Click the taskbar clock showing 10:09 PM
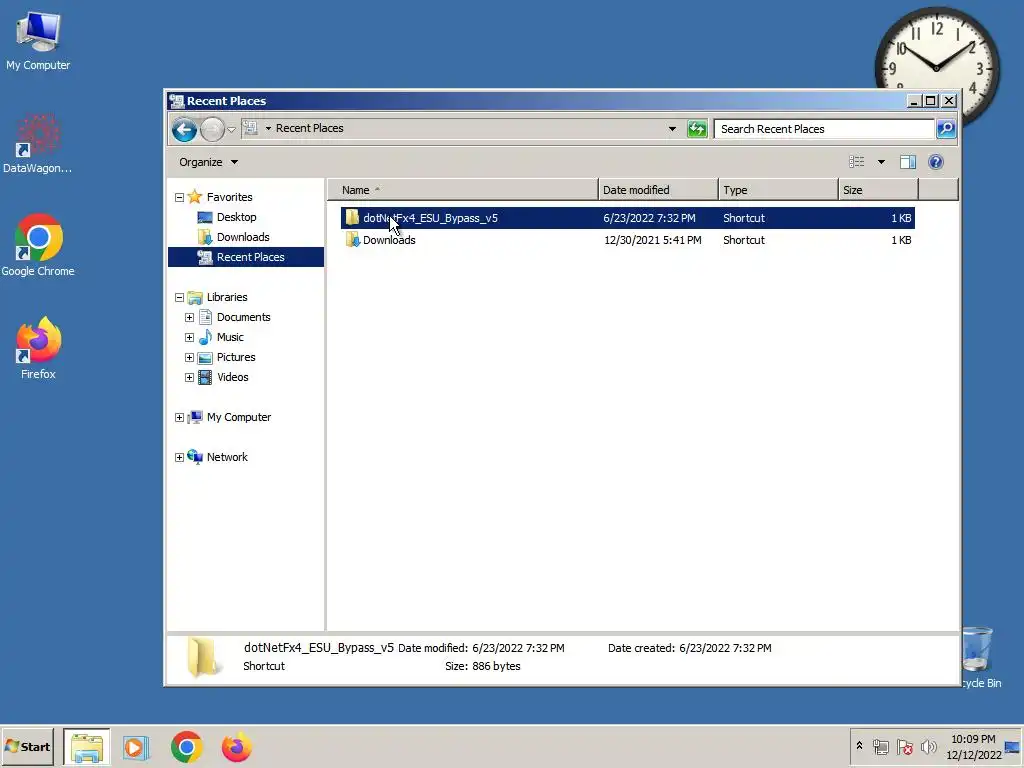Screen dimensions: 1024x768 click(973, 746)
